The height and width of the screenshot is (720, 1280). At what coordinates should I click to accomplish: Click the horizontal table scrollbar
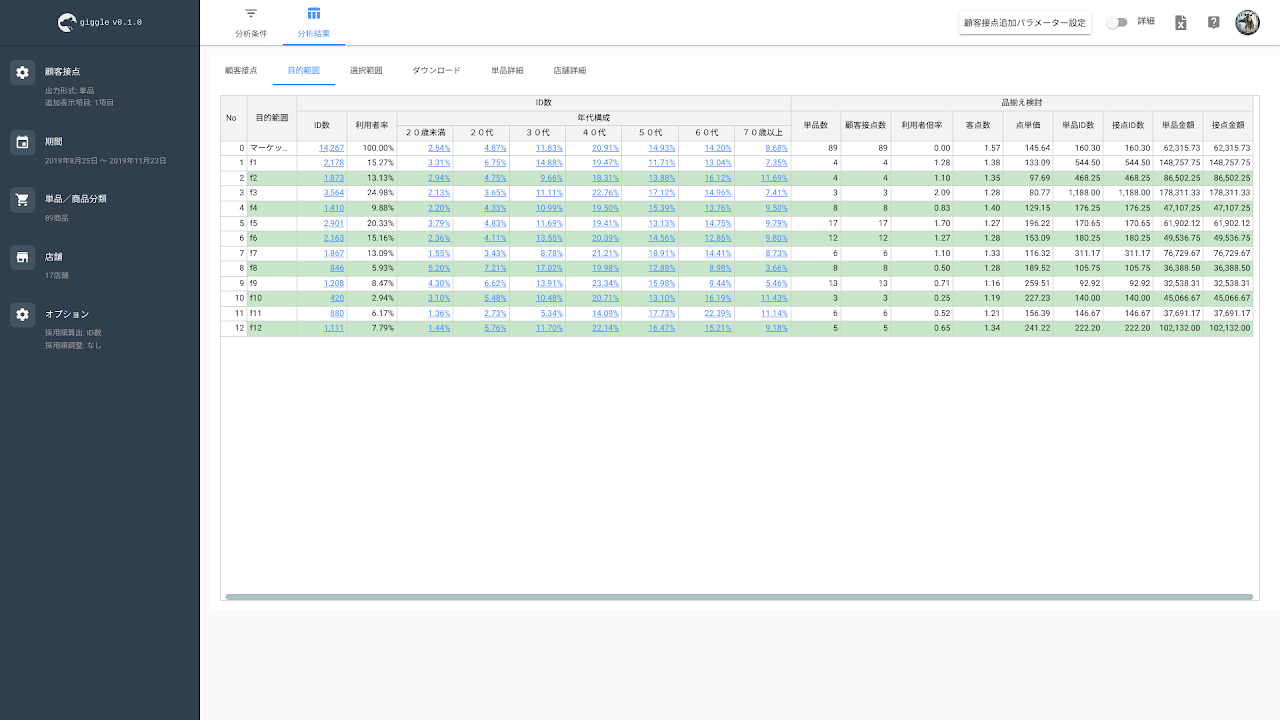pos(739,597)
